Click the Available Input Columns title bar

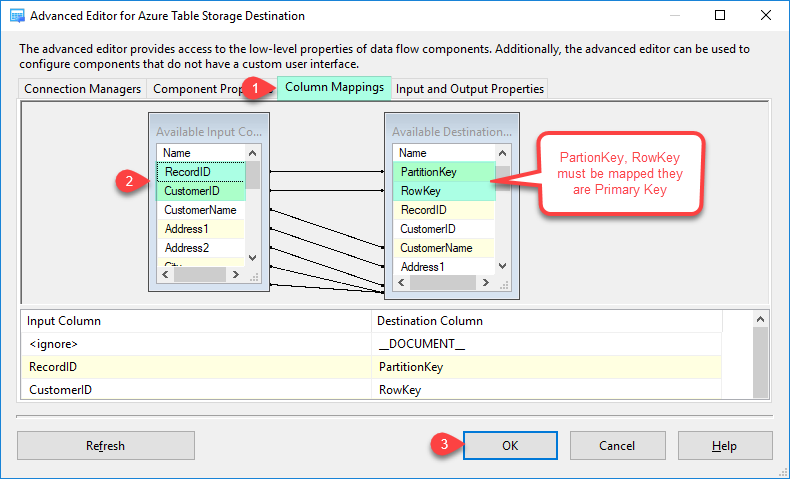click(x=209, y=131)
